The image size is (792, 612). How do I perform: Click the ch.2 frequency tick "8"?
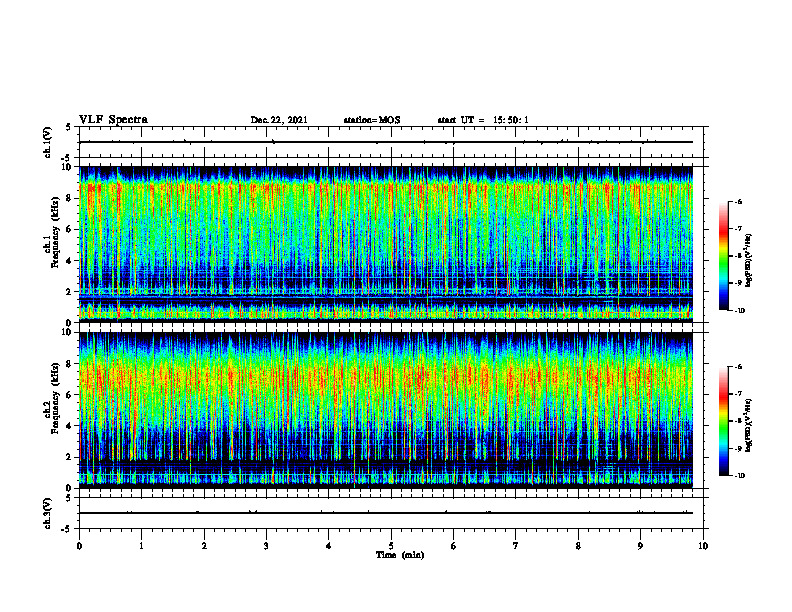point(70,364)
